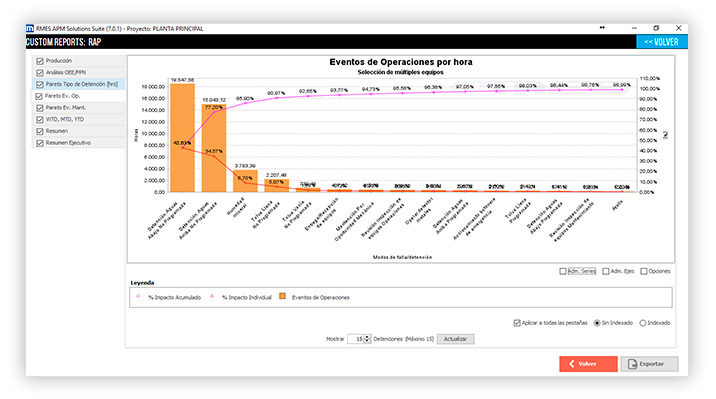Enable the Opciones checkbox

tap(644, 271)
